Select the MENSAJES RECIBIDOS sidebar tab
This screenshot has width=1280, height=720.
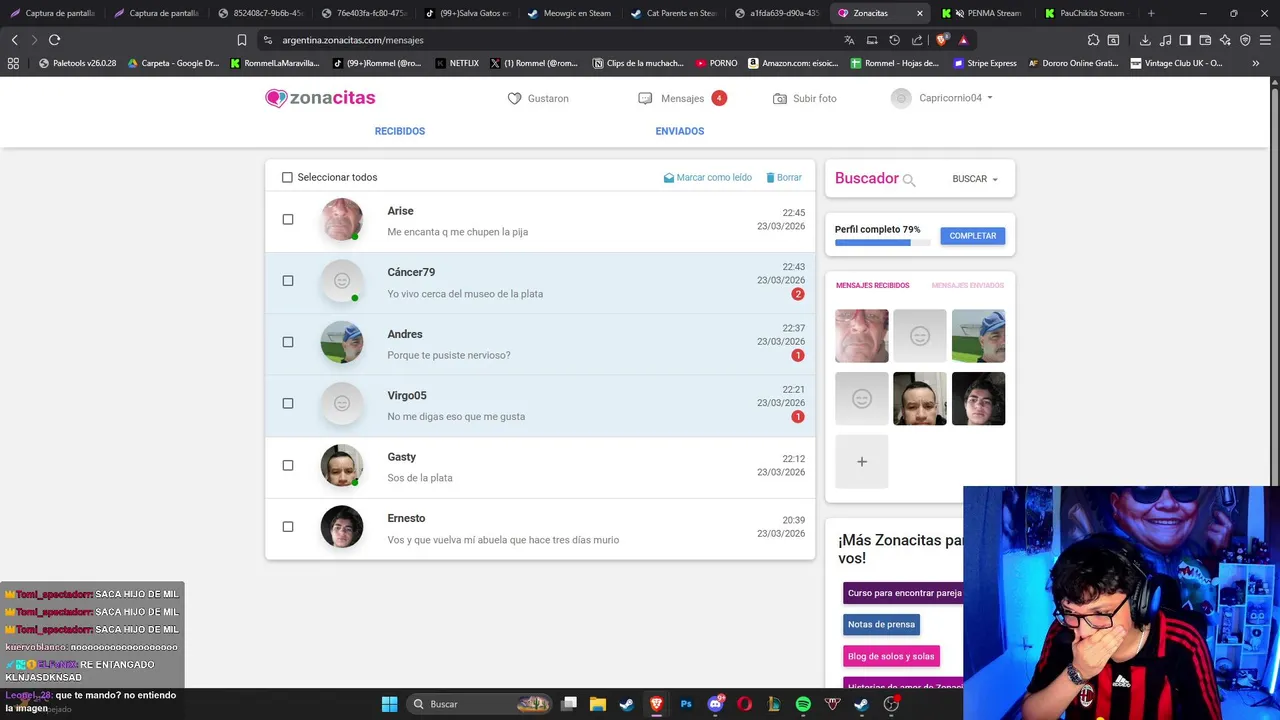(872, 286)
